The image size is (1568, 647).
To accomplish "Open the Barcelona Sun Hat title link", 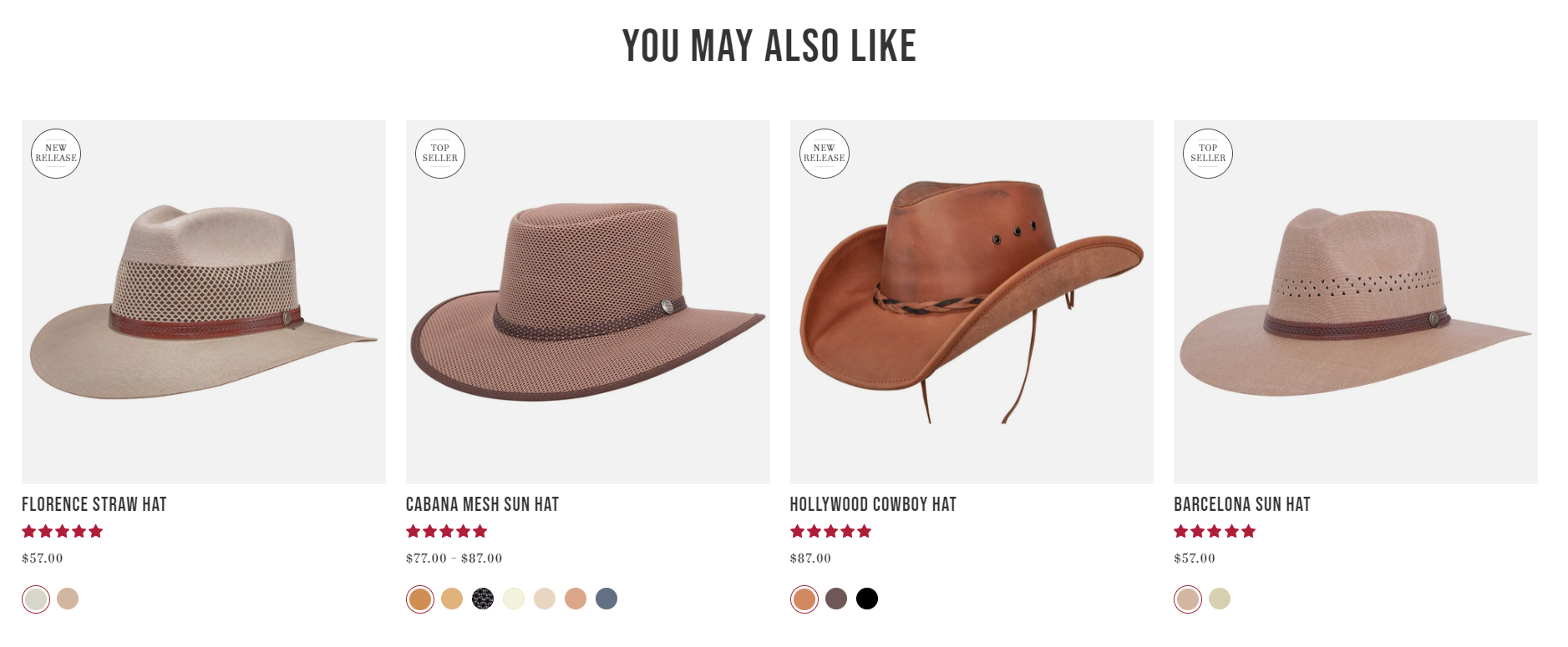I will point(1242,504).
